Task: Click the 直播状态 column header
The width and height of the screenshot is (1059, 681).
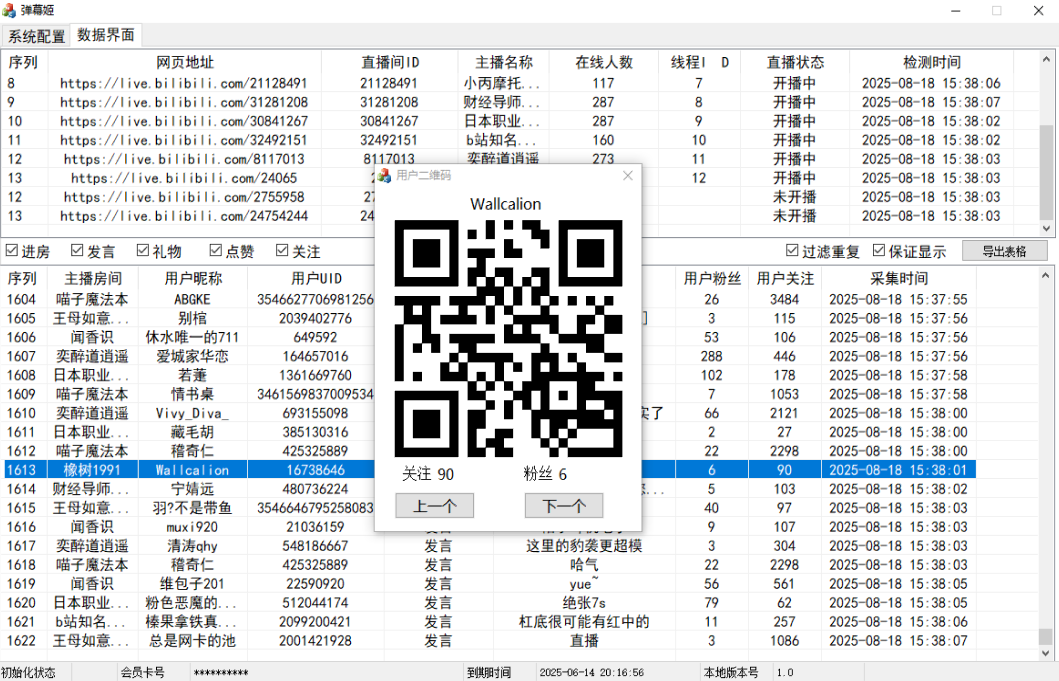Action: click(795, 62)
